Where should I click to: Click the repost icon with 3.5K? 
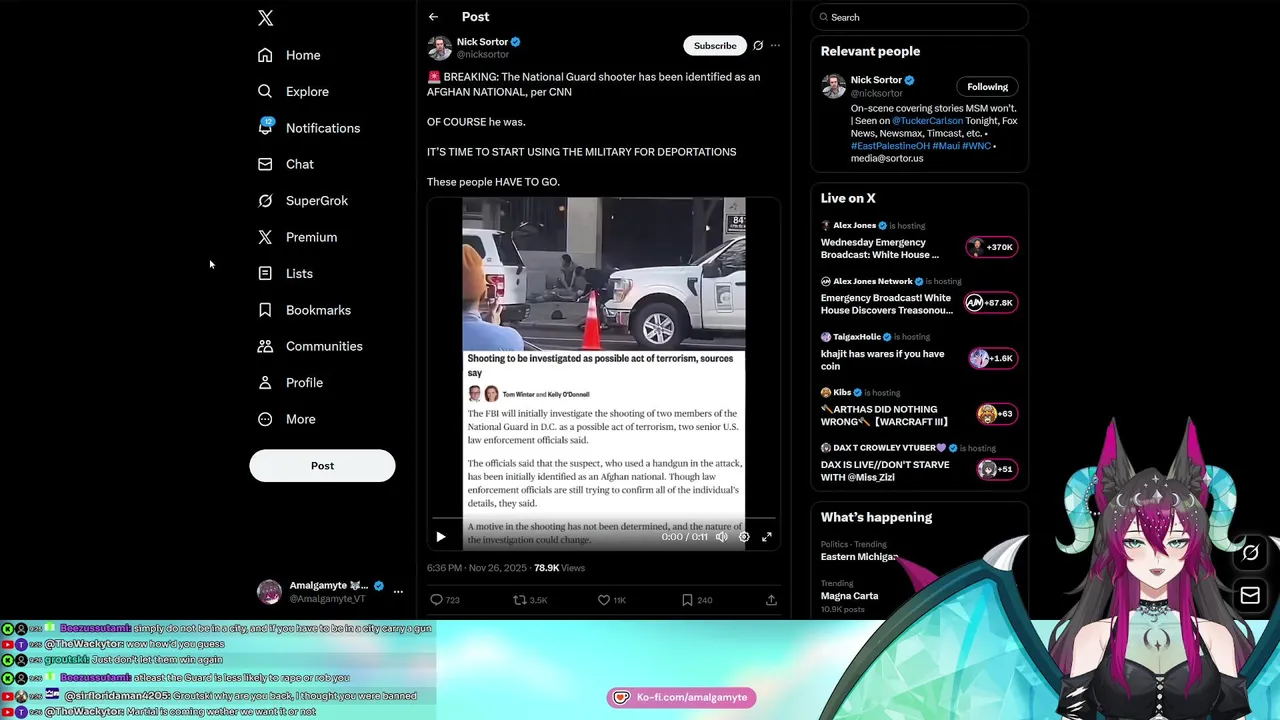(519, 600)
